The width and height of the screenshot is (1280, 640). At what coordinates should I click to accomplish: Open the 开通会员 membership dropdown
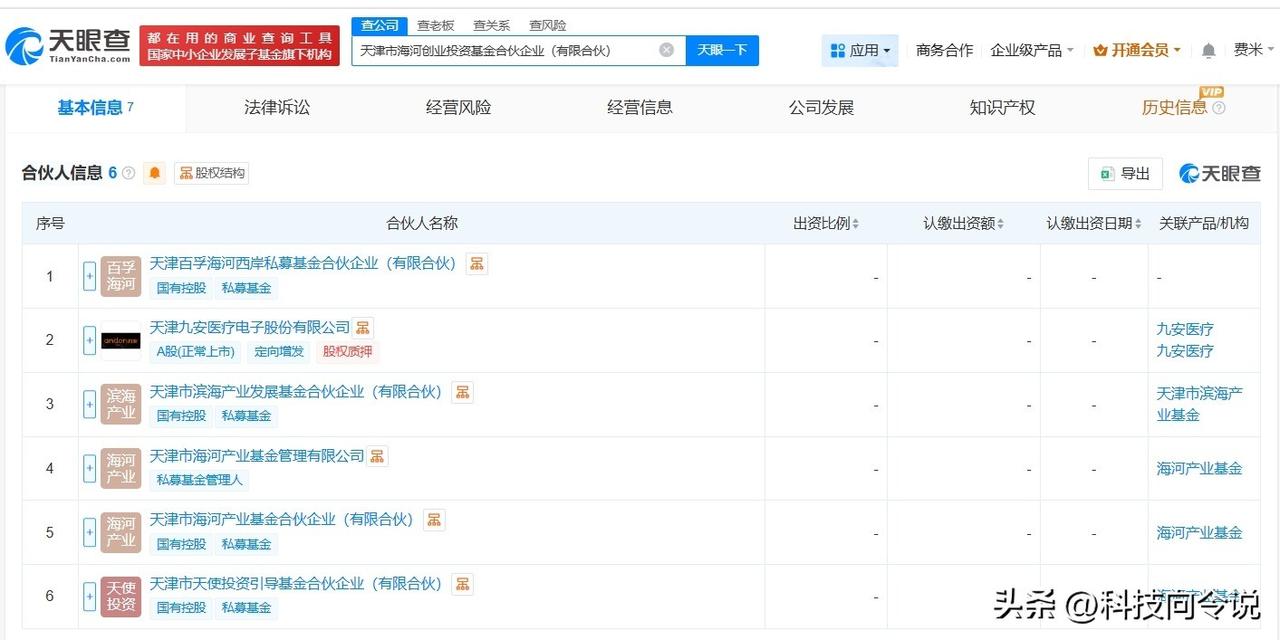(x=1137, y=50)
